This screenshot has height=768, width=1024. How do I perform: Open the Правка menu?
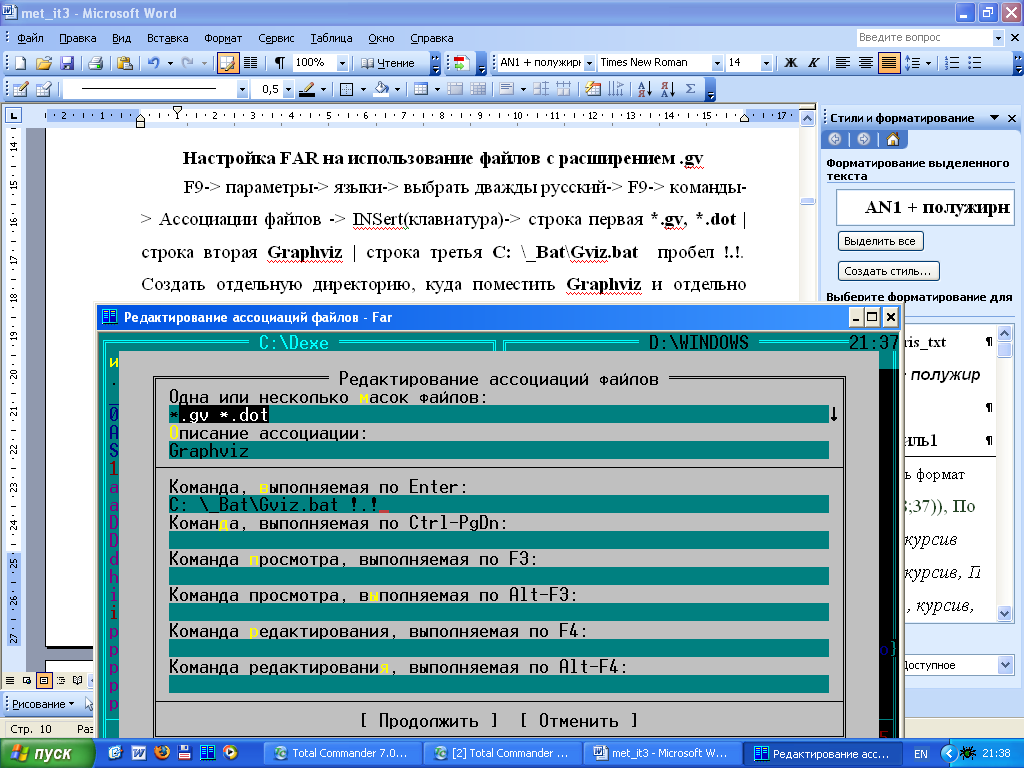(78, 38)
